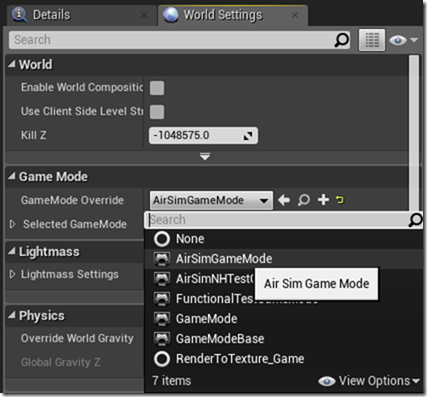Click the GameModeBase gamepad icon

tap(162, 339)
